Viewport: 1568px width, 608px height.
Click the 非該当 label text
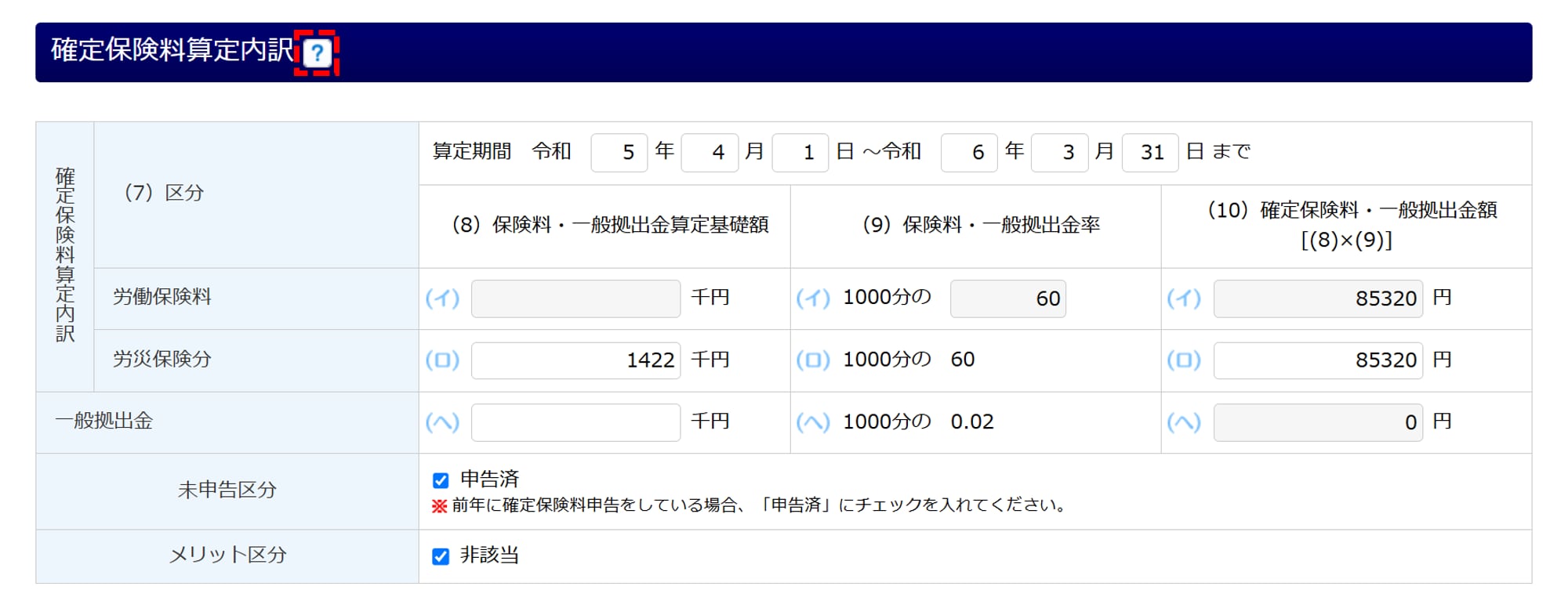[x=490, y=555]
